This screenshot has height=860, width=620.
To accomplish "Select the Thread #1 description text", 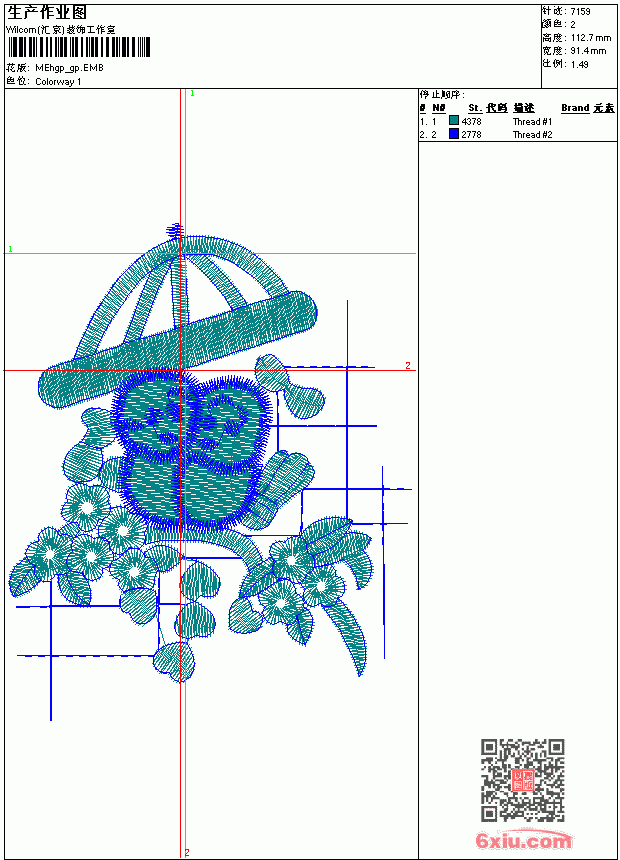I will 532,122.
